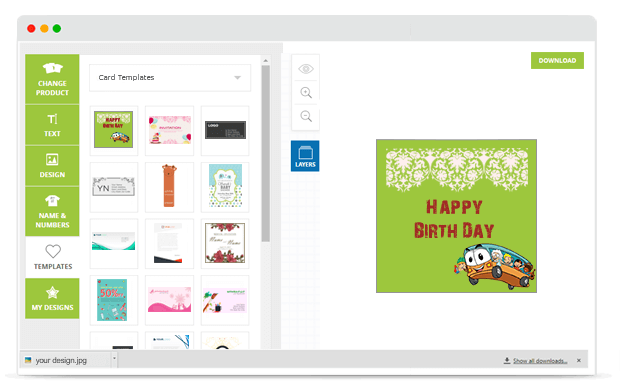The width and height of the screenshot is (620, 391).
Task: Choose the light pink art supplies card template
Action: click(225, 300)
